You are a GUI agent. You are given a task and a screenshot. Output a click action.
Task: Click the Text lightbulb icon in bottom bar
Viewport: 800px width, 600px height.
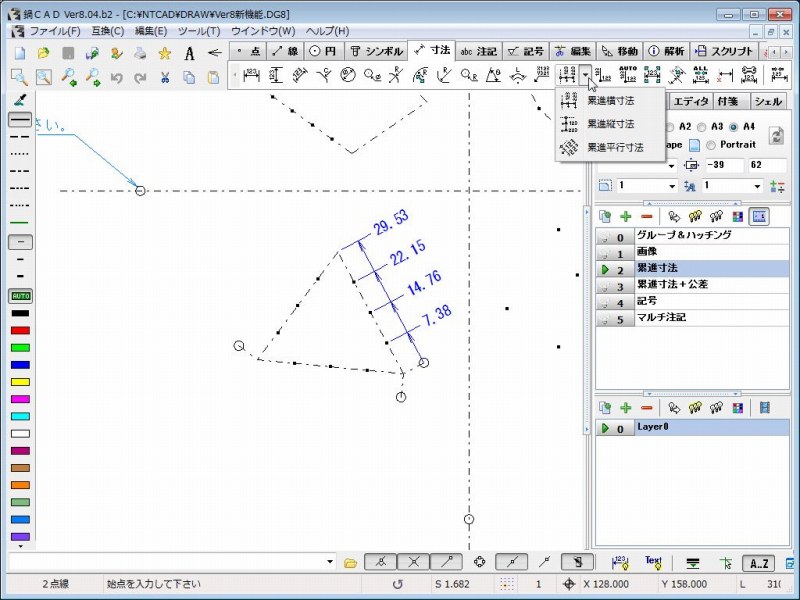click(x=654, y=562)
